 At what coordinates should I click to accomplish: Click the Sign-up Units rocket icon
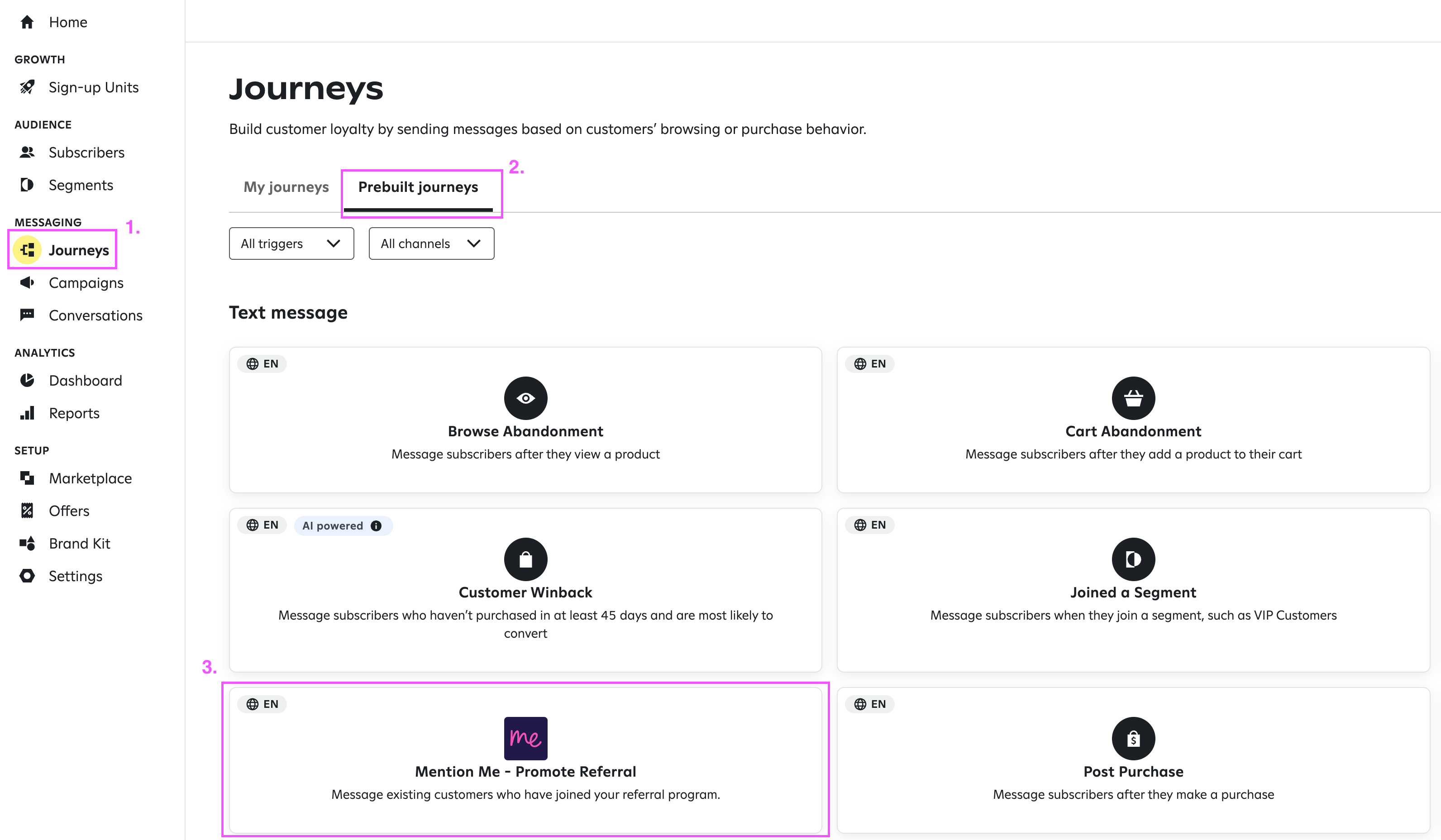click(27, 87)
